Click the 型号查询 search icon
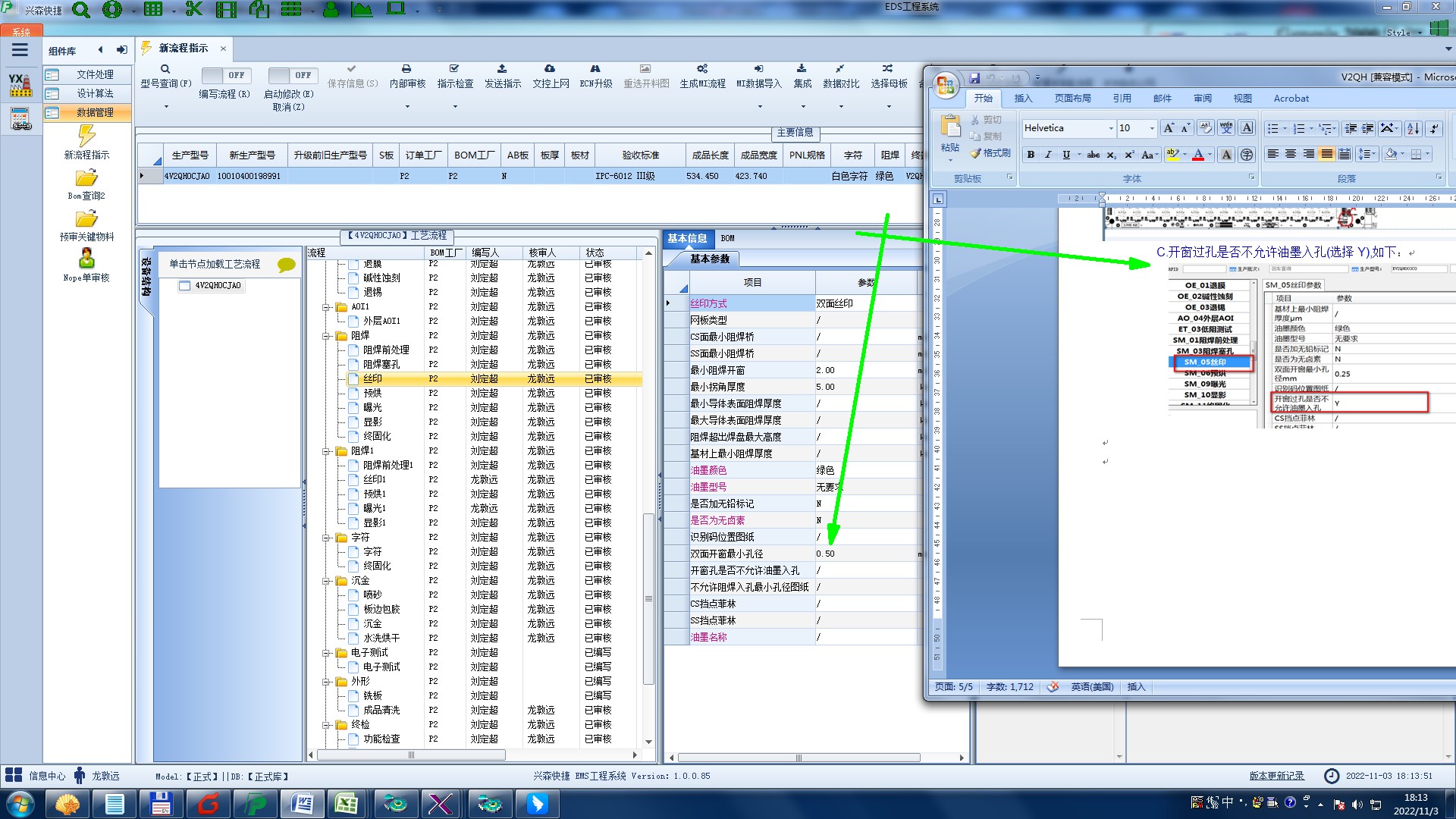This screenshot has height=819, width=1456. click(165, 69)
